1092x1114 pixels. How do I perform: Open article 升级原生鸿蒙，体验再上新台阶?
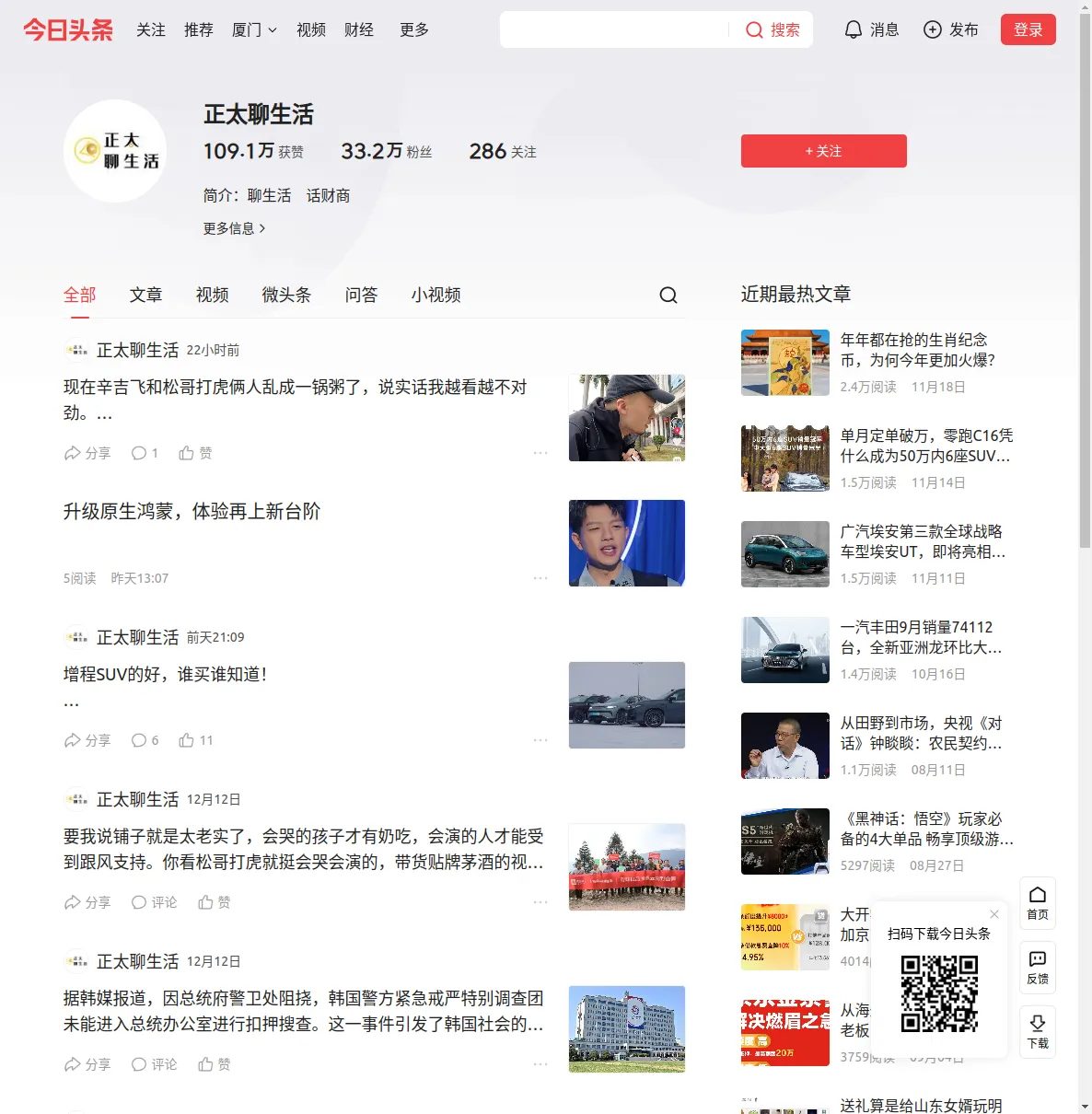pyautogui.click(x=192, y=511)
